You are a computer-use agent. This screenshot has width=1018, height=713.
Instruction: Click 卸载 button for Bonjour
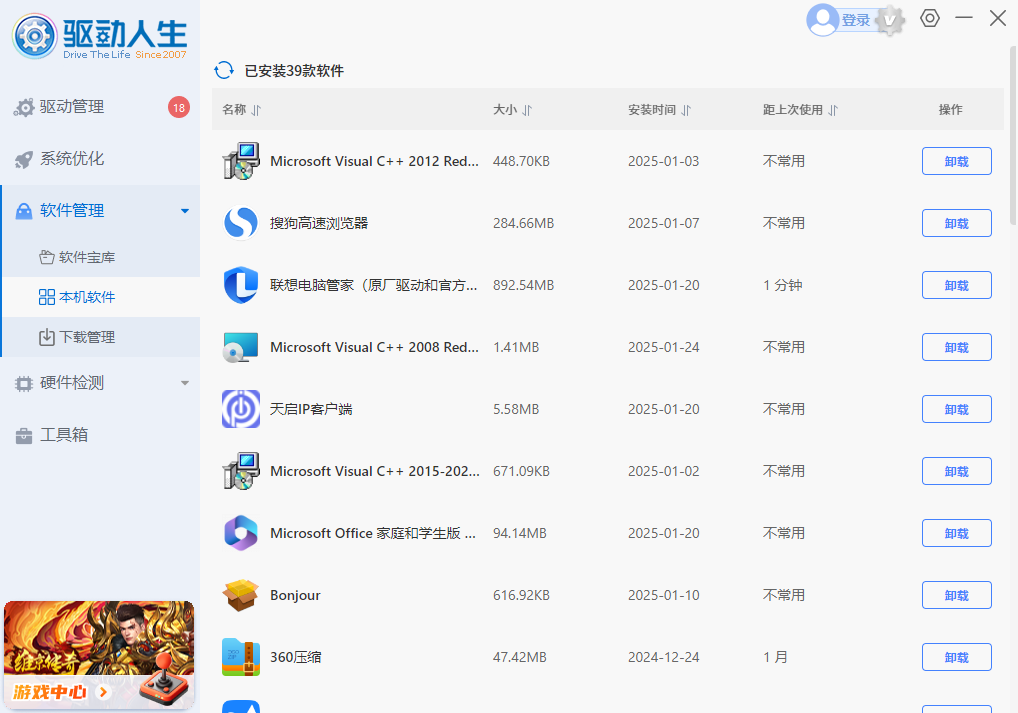pos(956,595)
